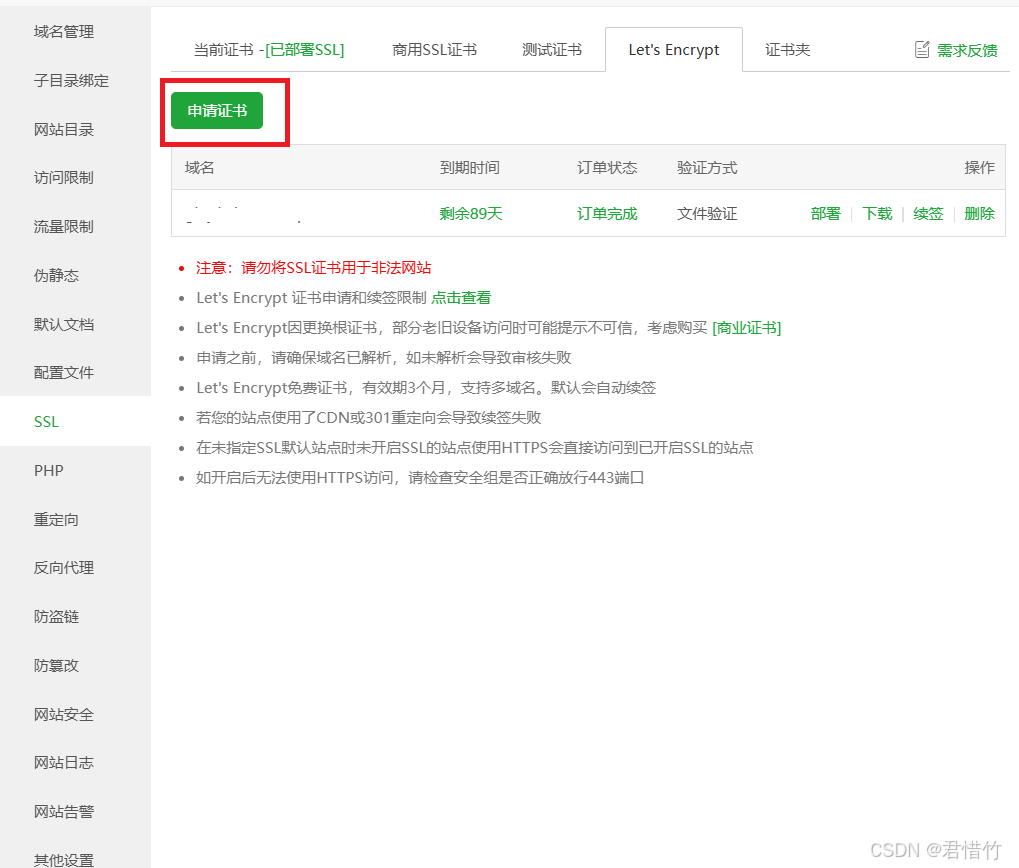Screen dimensions: 1019x868
Task: Click the green 申请证书 button
Action: (217, 110)
